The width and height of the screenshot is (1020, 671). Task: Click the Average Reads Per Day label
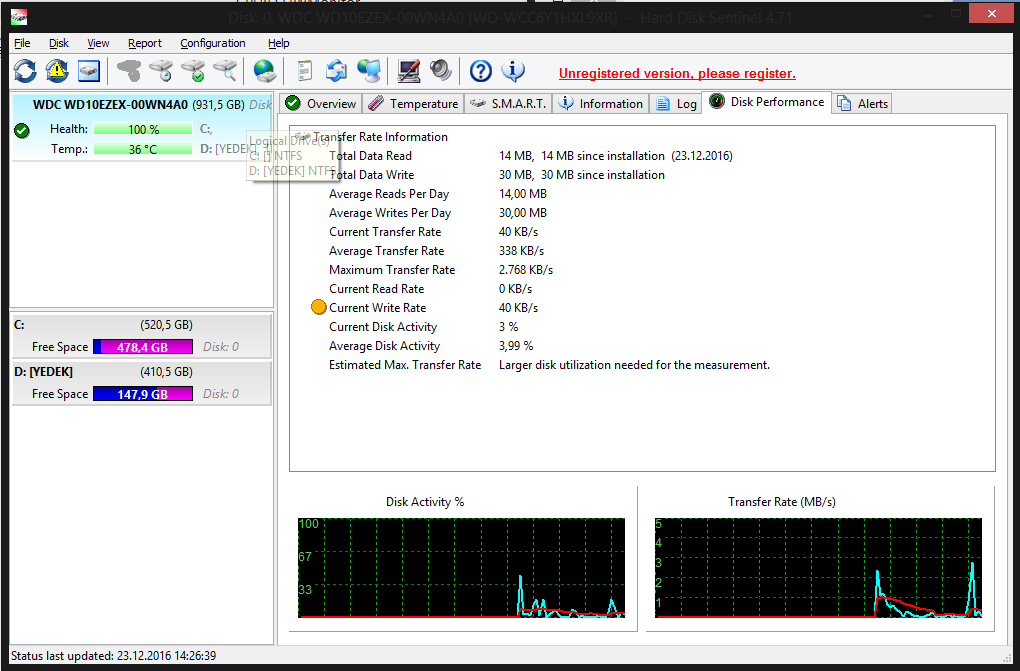pyautogui.click(x=389, y=193)
